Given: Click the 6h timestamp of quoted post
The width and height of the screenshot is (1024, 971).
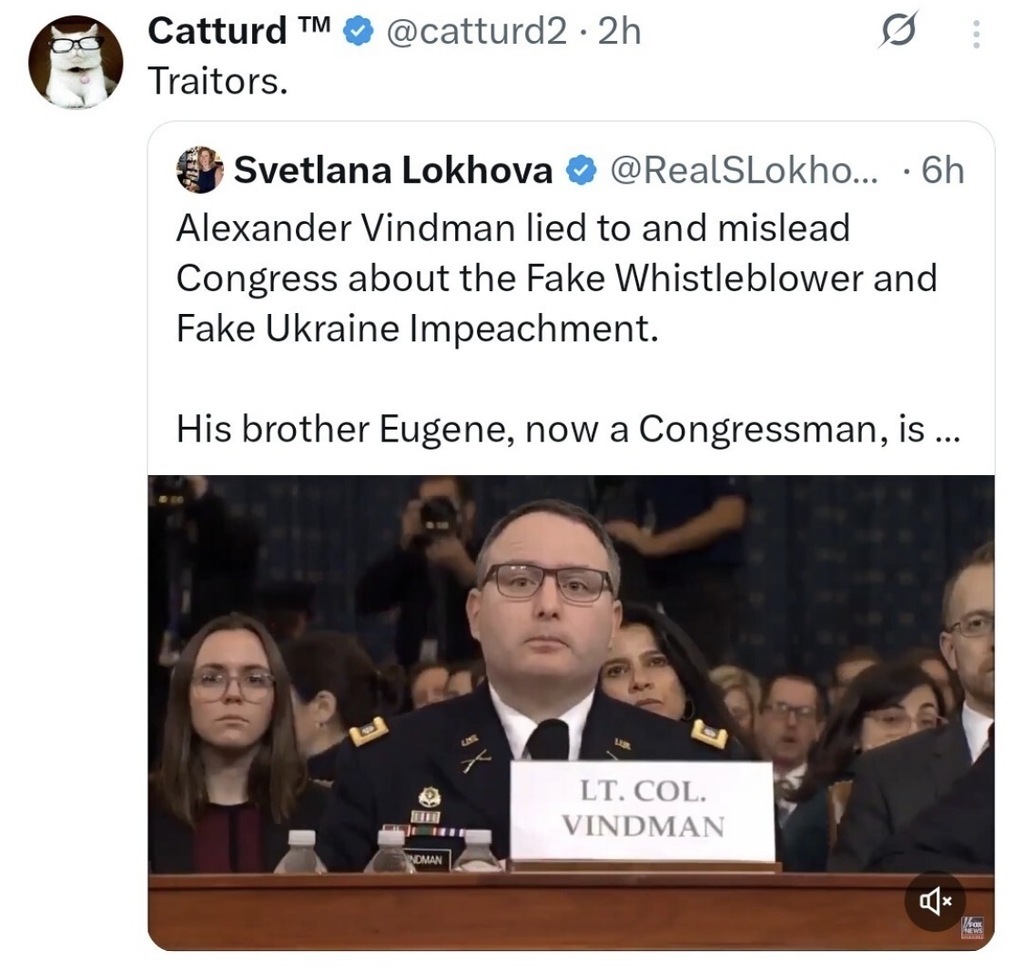Looking at the screenshot, I should (941, 171).
